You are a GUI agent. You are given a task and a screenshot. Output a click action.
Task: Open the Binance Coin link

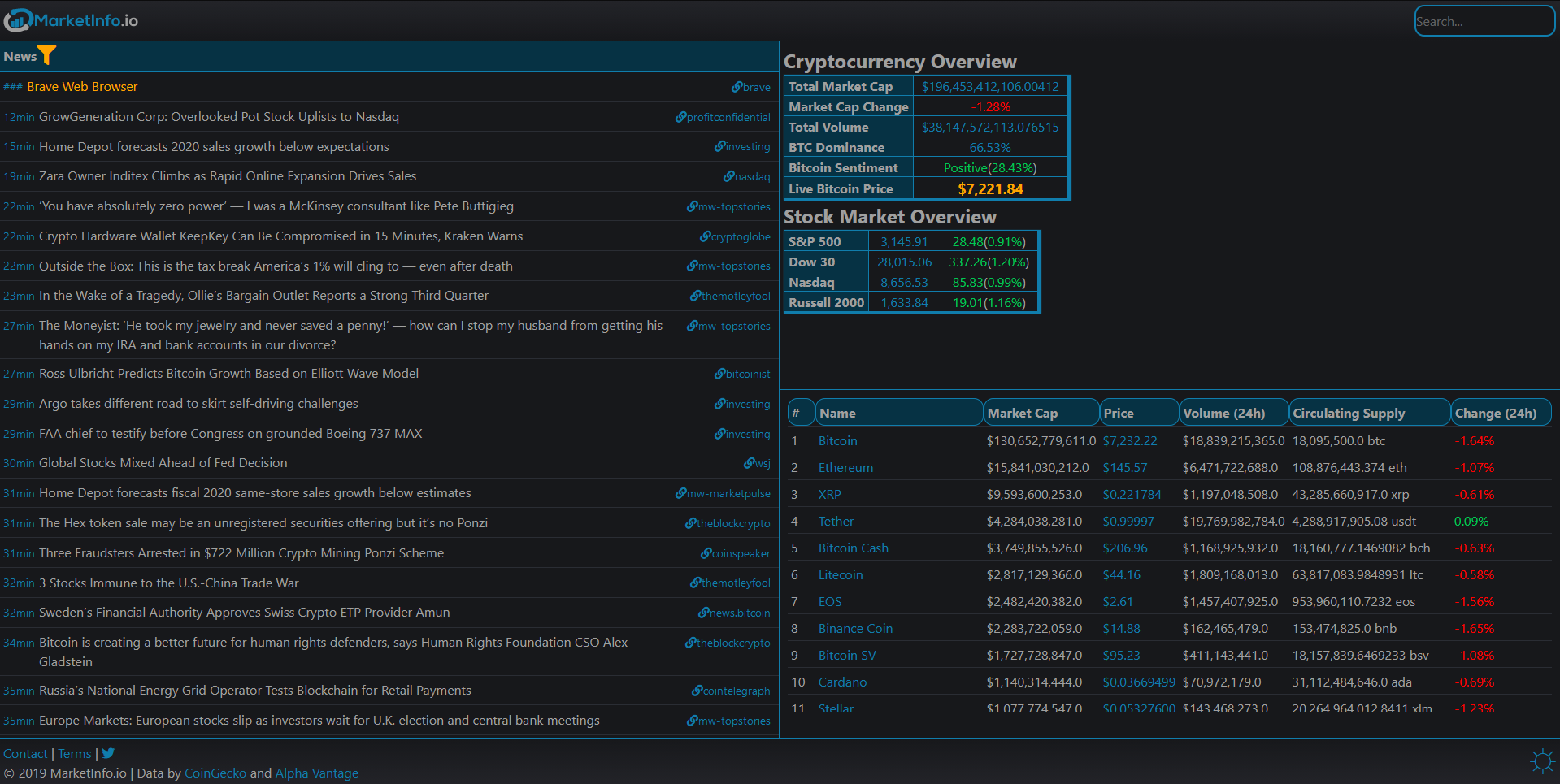[855, 628]
